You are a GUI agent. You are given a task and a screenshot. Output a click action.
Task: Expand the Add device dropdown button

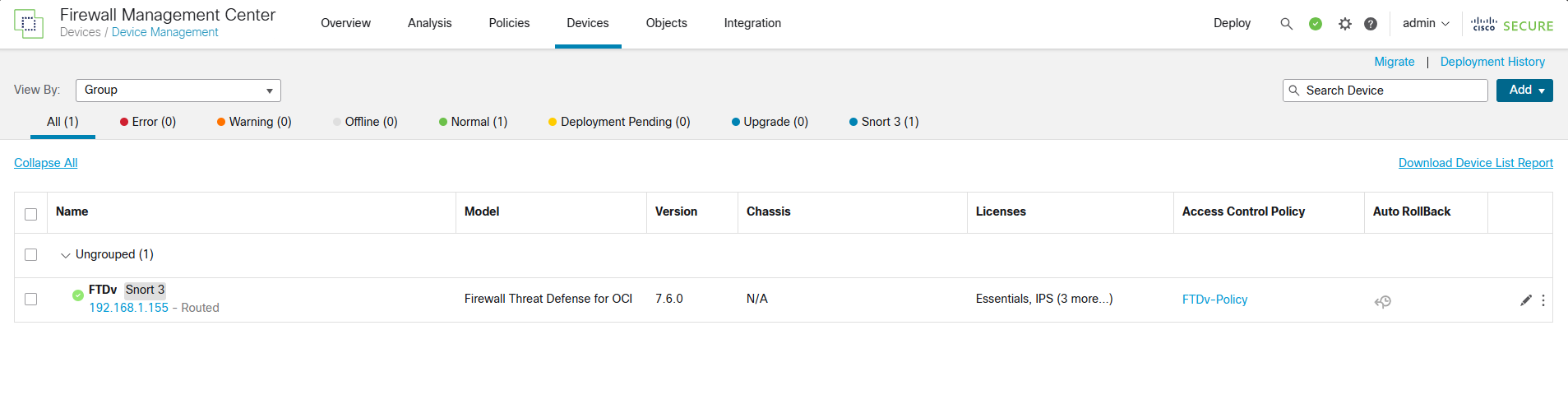point(1524,91)
